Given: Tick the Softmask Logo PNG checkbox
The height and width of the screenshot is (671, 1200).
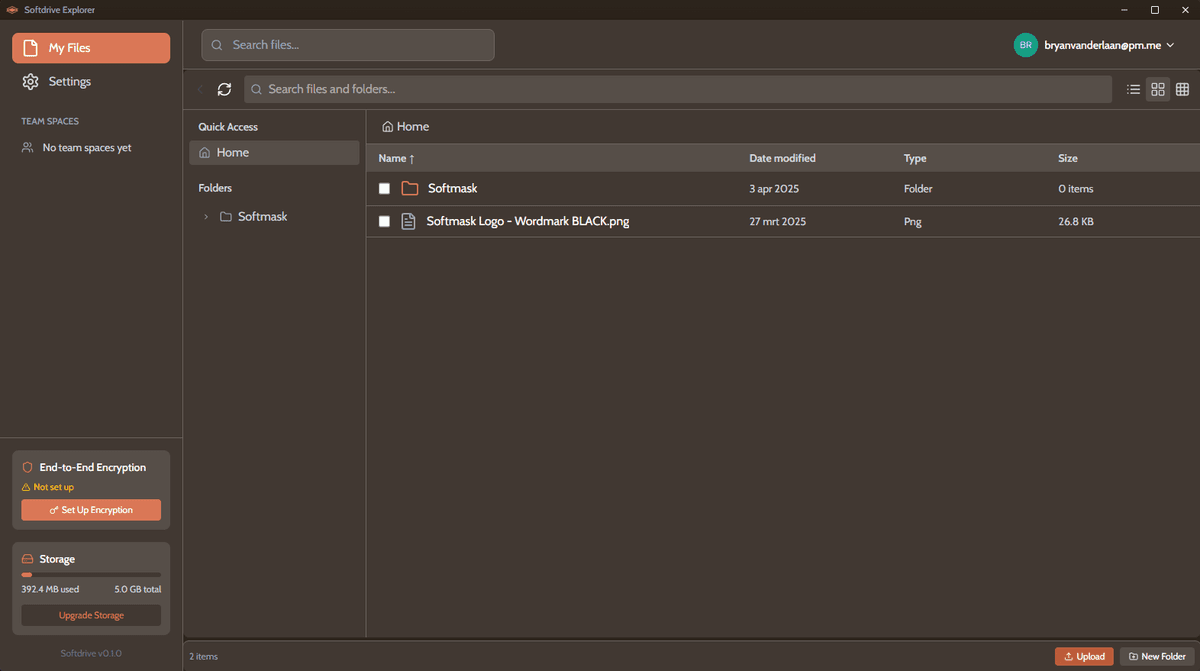Looking at the screenshot, I should coord(384,222).
